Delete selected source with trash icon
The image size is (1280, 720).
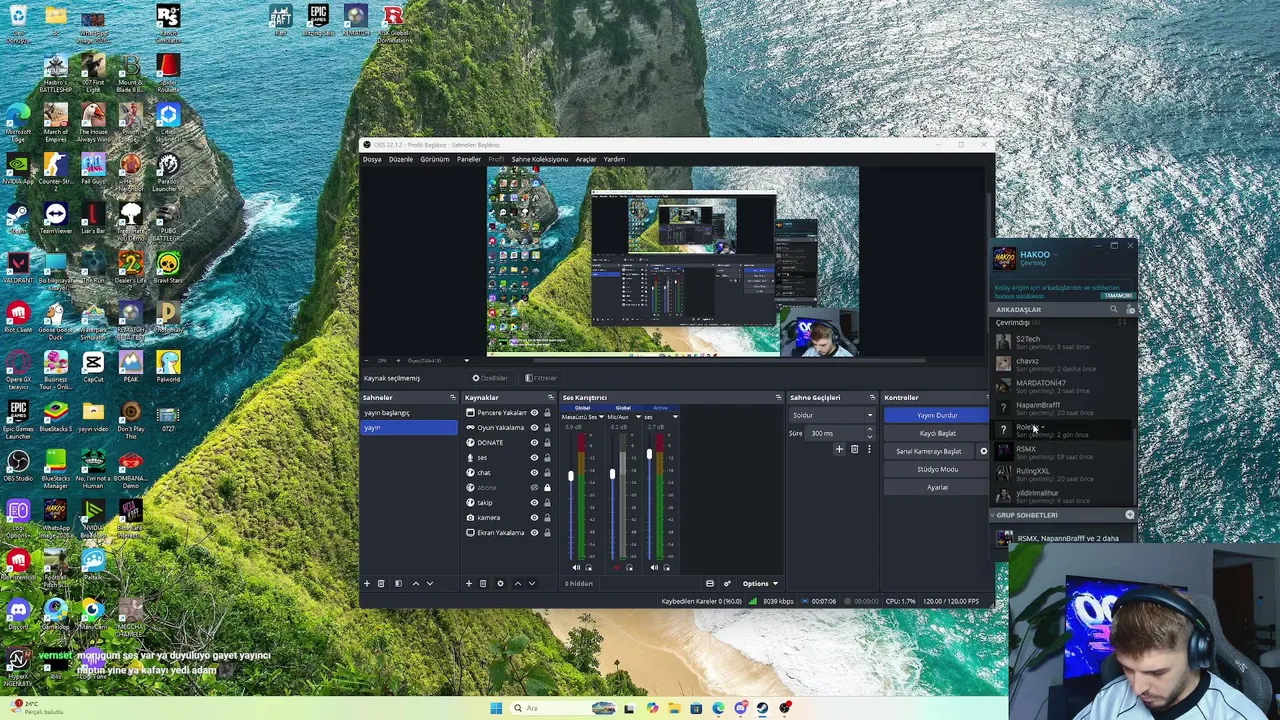click(483, 583)
